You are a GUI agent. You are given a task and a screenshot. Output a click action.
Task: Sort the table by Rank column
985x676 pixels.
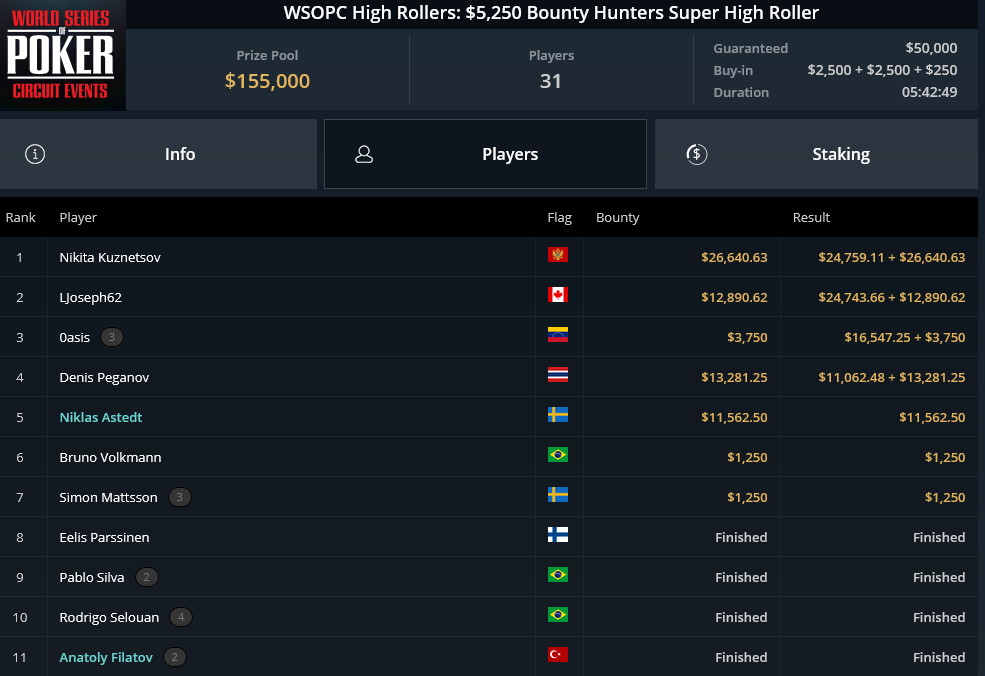click(x=21, y=217)
